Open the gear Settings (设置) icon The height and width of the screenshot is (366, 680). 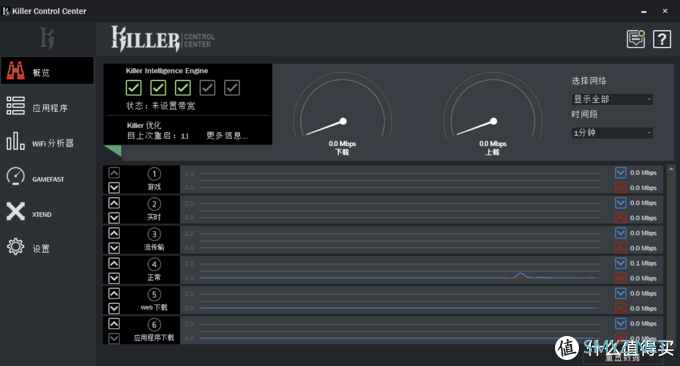click(16, 246)
